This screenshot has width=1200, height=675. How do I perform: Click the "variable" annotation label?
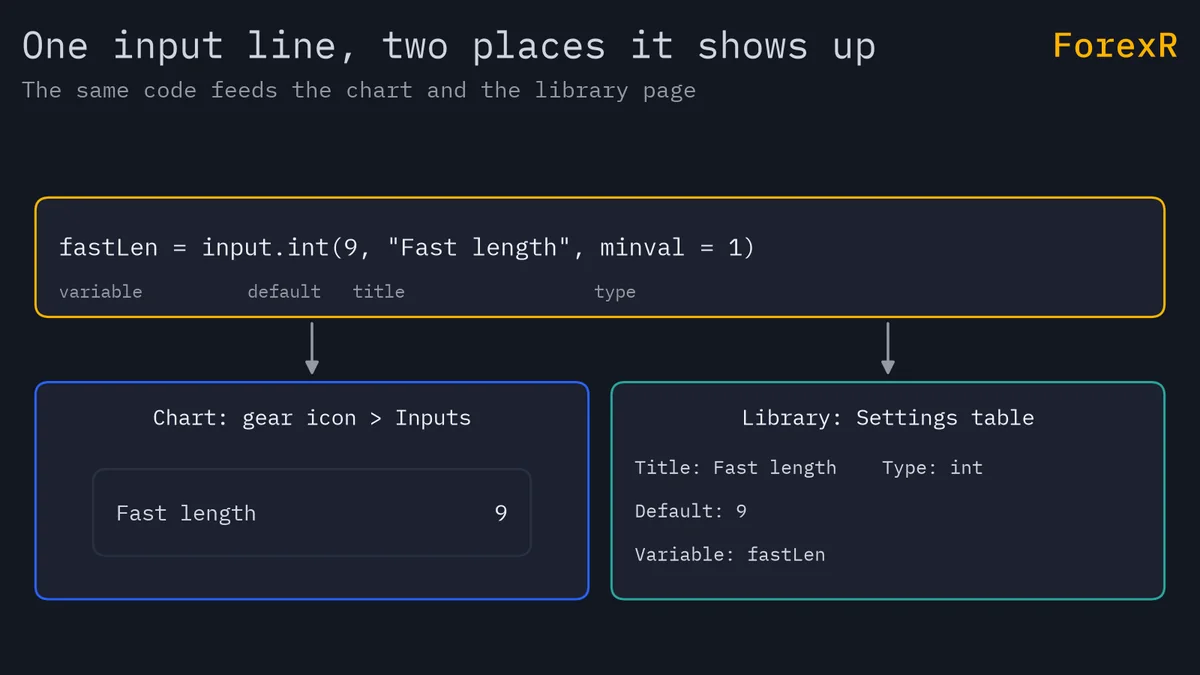pos(101,292)
